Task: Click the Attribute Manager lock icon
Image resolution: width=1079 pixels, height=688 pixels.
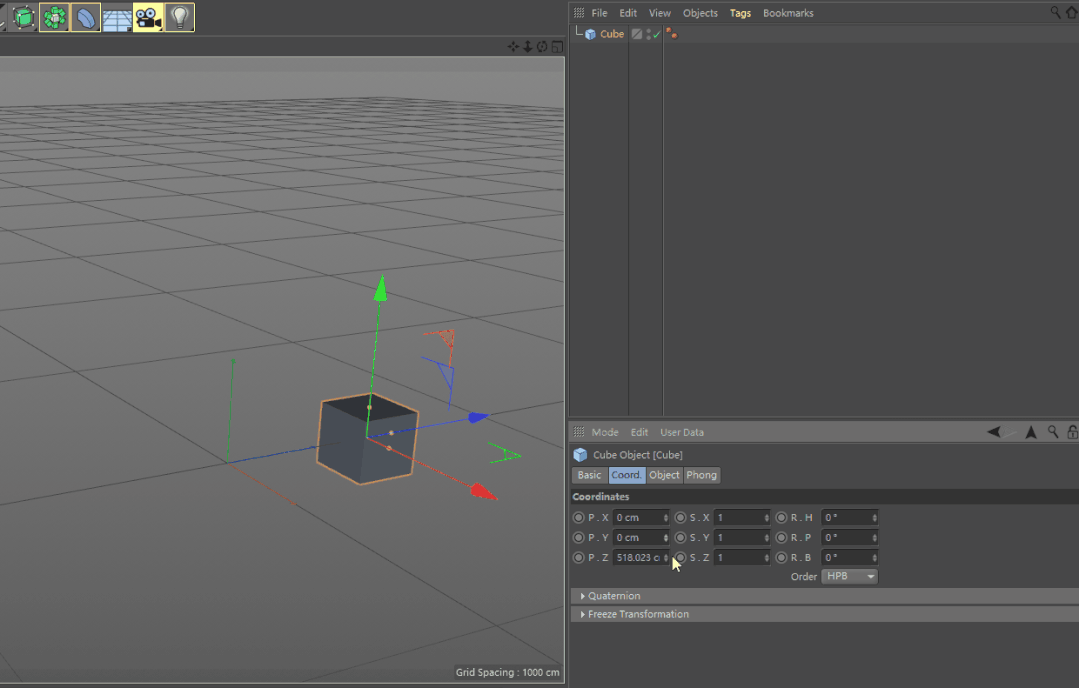Action: (x=1072, y=432)
